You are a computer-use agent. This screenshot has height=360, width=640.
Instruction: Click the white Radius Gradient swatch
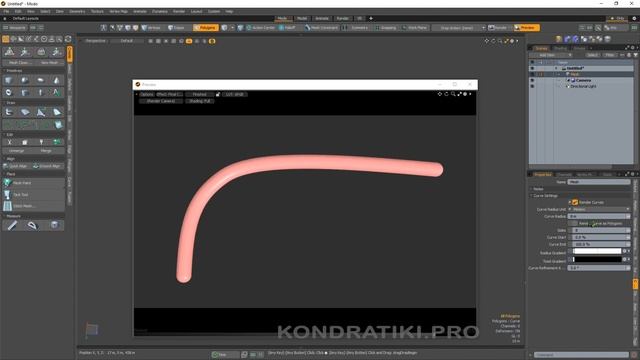[x=597, y=251]
